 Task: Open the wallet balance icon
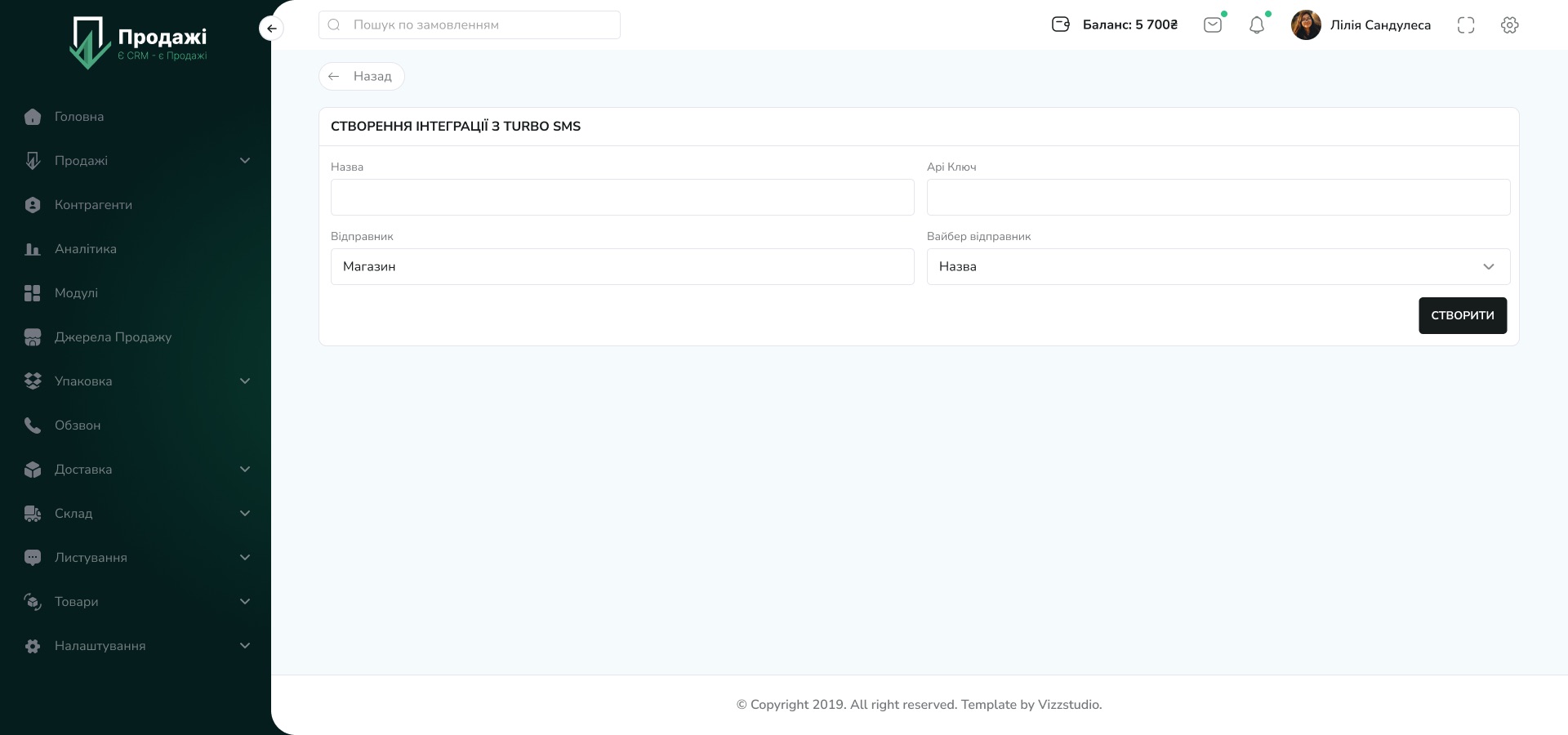(1061, 24)
